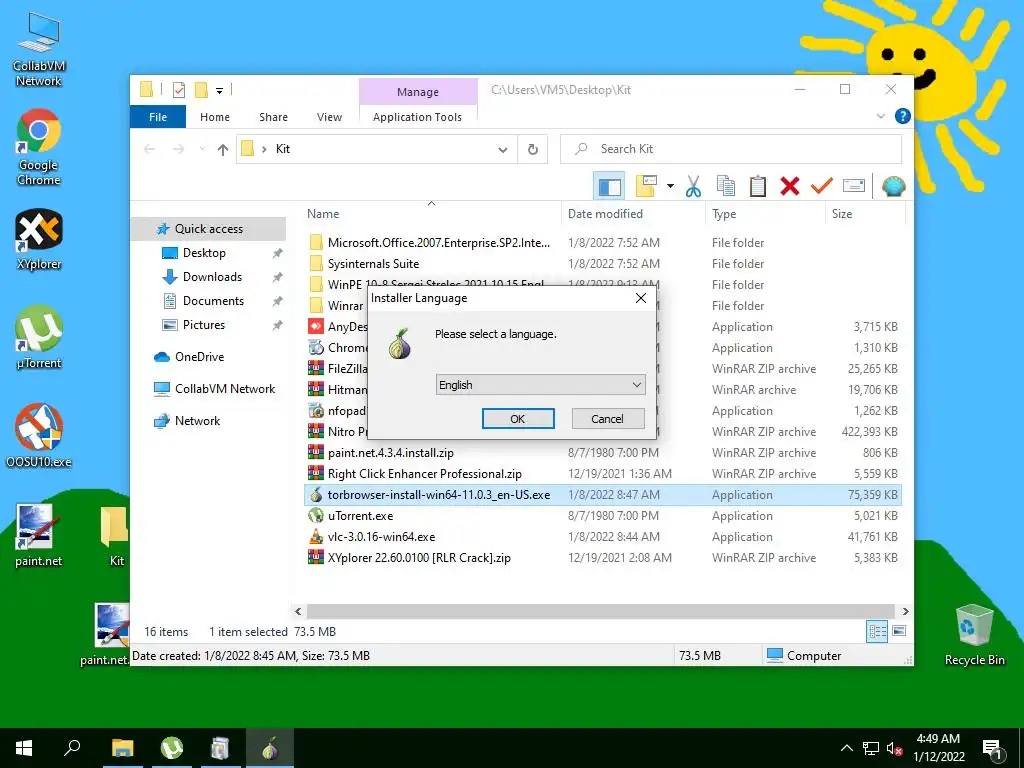
Task: Switch to the Home ribbon tab
Action: pos(215,117)
